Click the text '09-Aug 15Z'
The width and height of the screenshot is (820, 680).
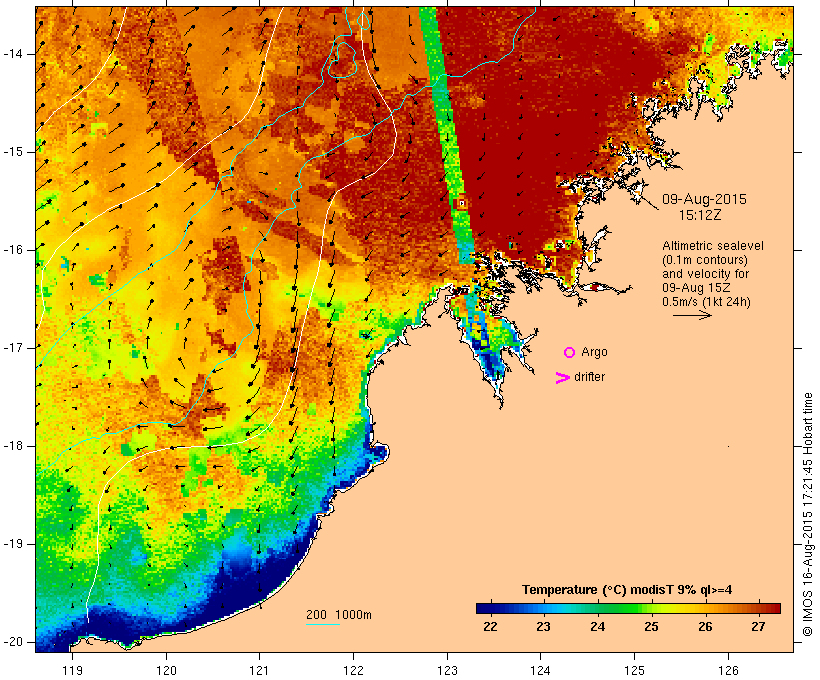point(696,288)
